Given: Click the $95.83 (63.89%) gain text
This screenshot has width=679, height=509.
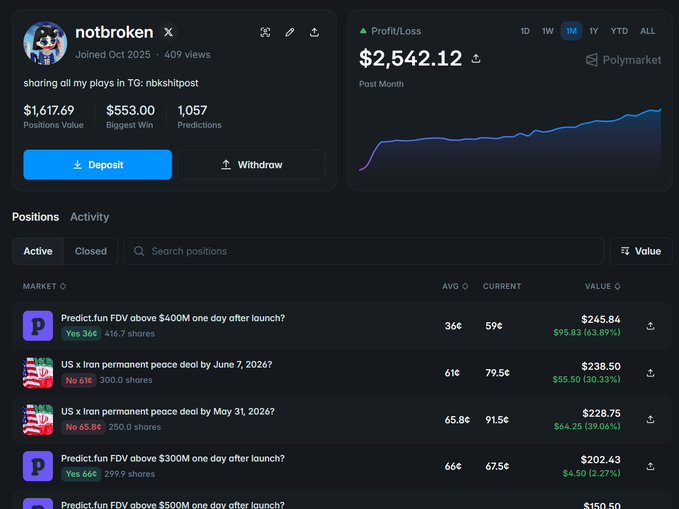Looking at the screenshot, I should [x=587, y=333].
